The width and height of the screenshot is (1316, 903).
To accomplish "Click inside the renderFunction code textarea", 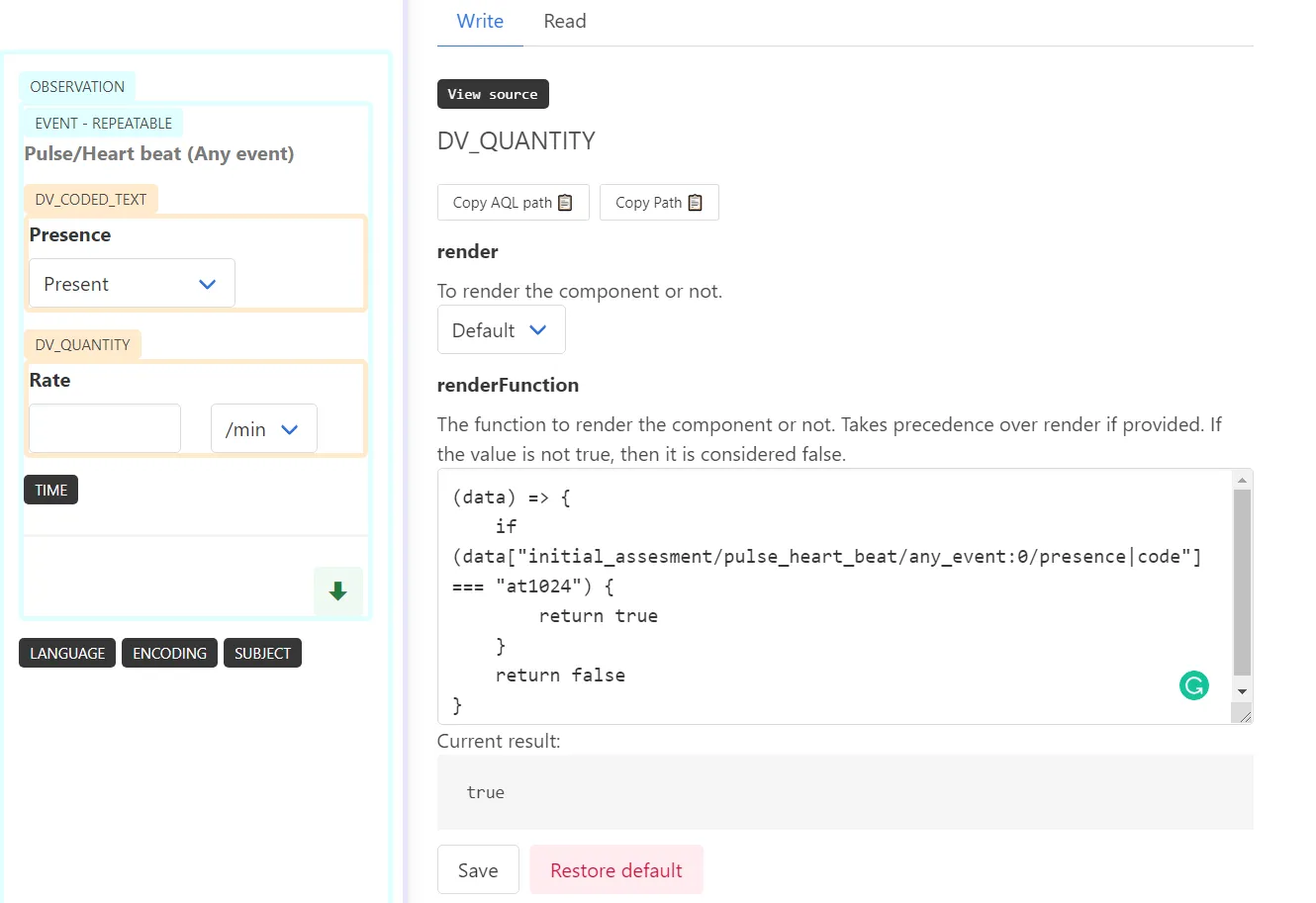I will pos(831,633).
